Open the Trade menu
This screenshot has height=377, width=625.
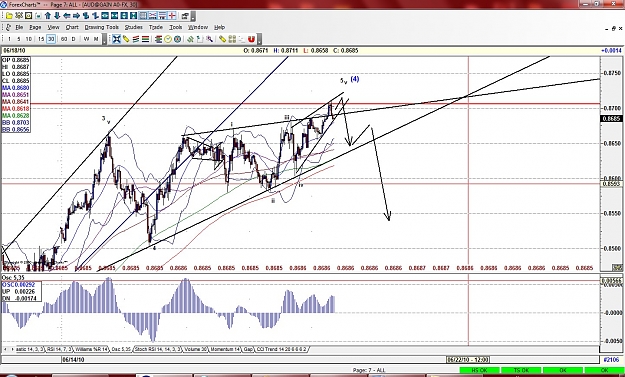[156, 27]
